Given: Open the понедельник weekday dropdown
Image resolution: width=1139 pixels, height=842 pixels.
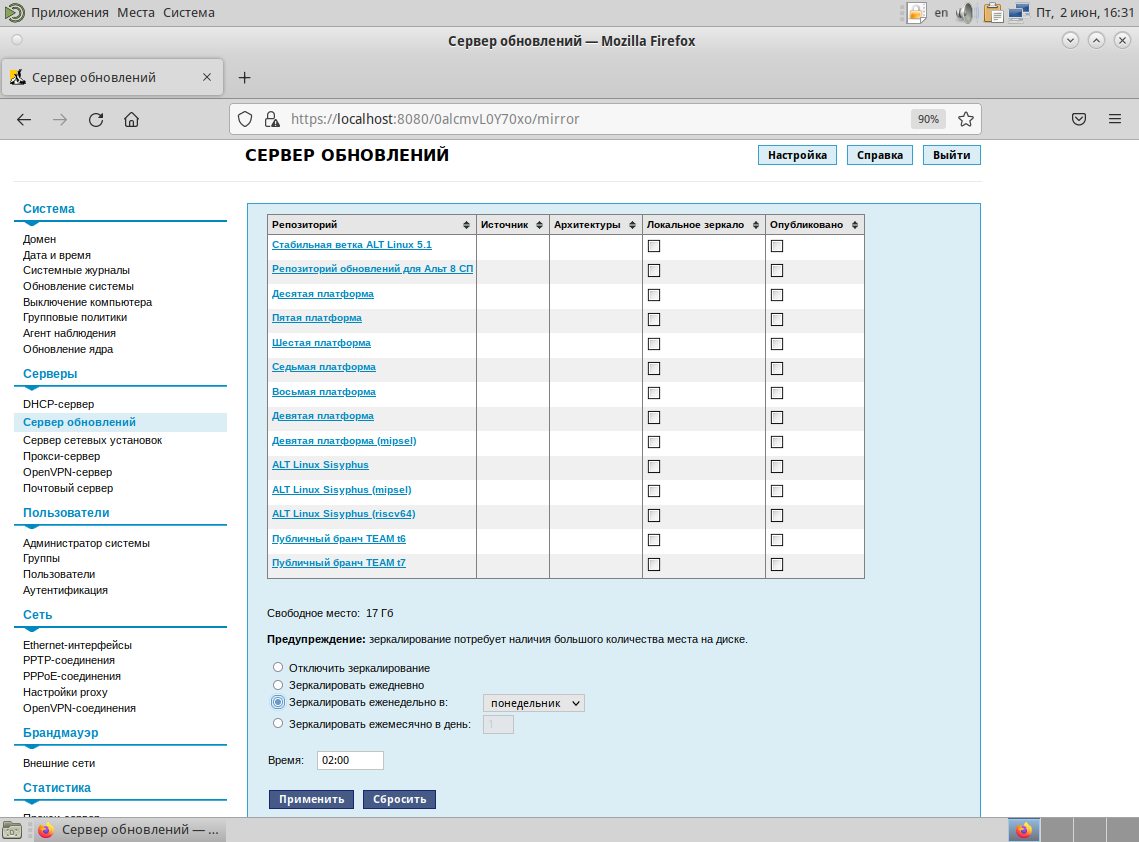Looking at the screenshot, I should pos(534,703).
